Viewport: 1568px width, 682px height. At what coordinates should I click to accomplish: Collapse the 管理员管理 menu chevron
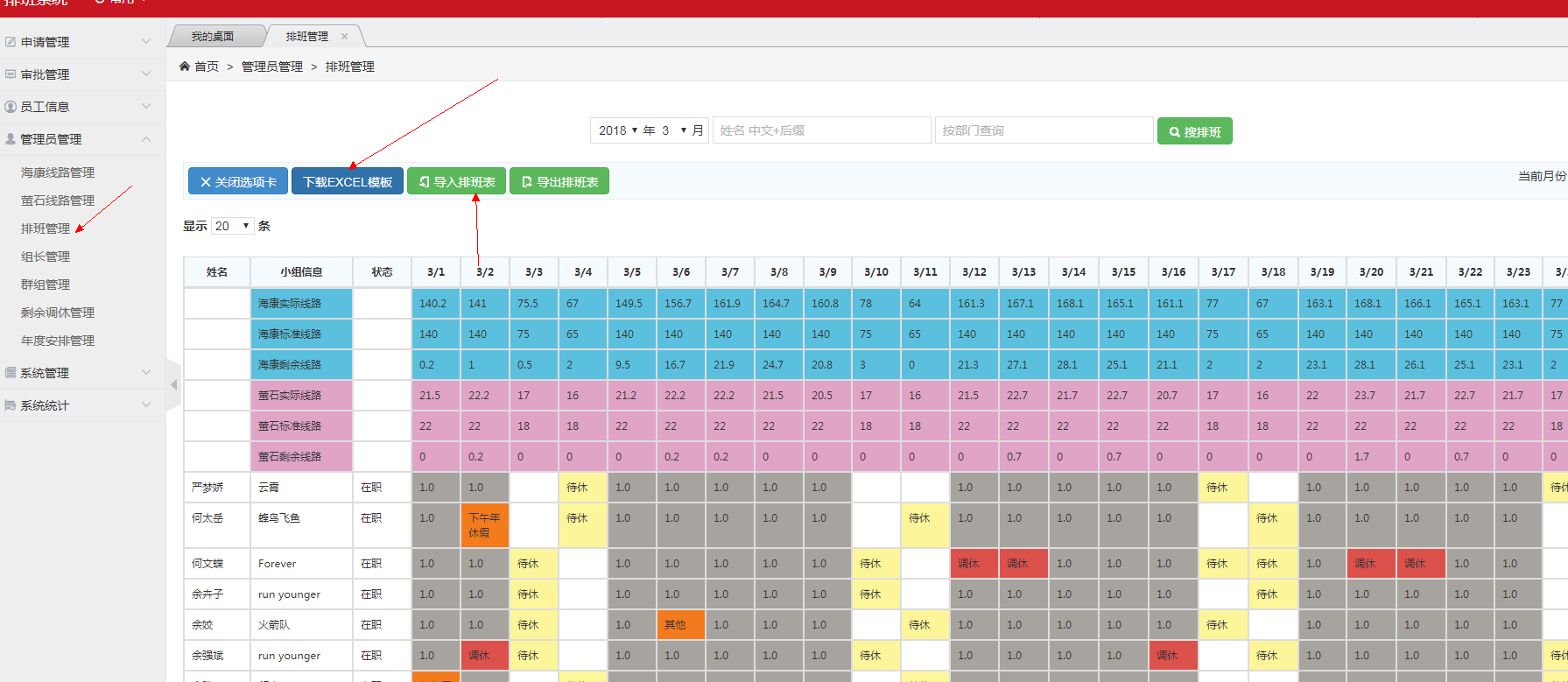point(146,138)
